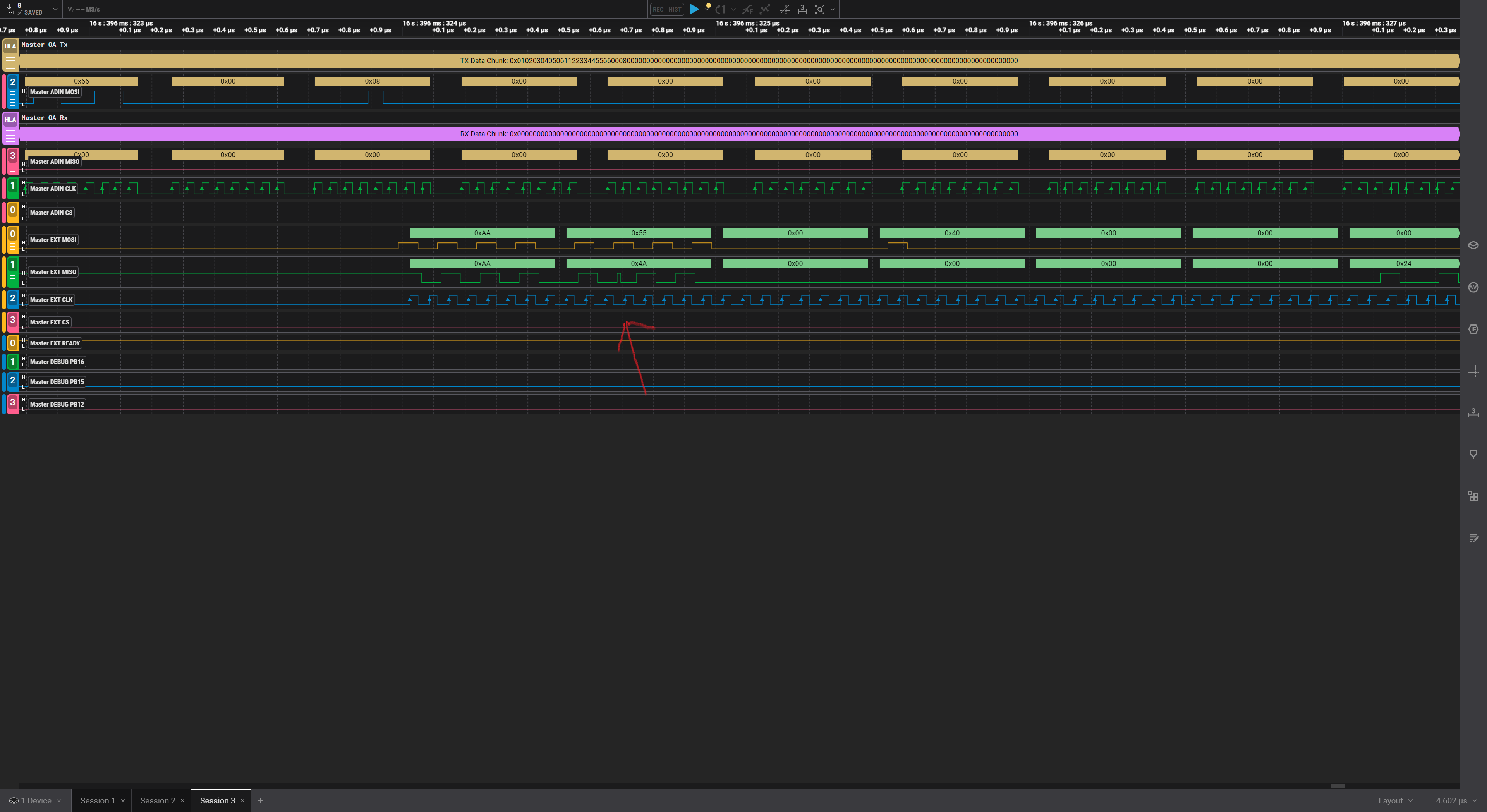Toggle the HIST mode button
The image size is (1487, 812).
675,9
